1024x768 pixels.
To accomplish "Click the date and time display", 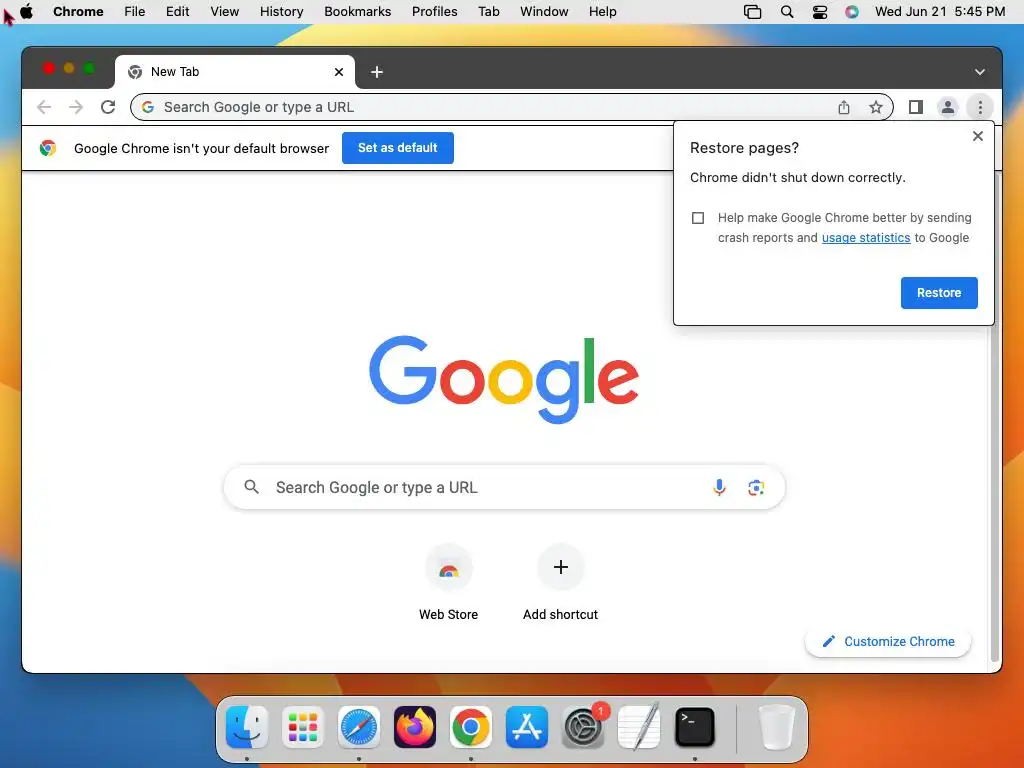I will click(940, 12).
